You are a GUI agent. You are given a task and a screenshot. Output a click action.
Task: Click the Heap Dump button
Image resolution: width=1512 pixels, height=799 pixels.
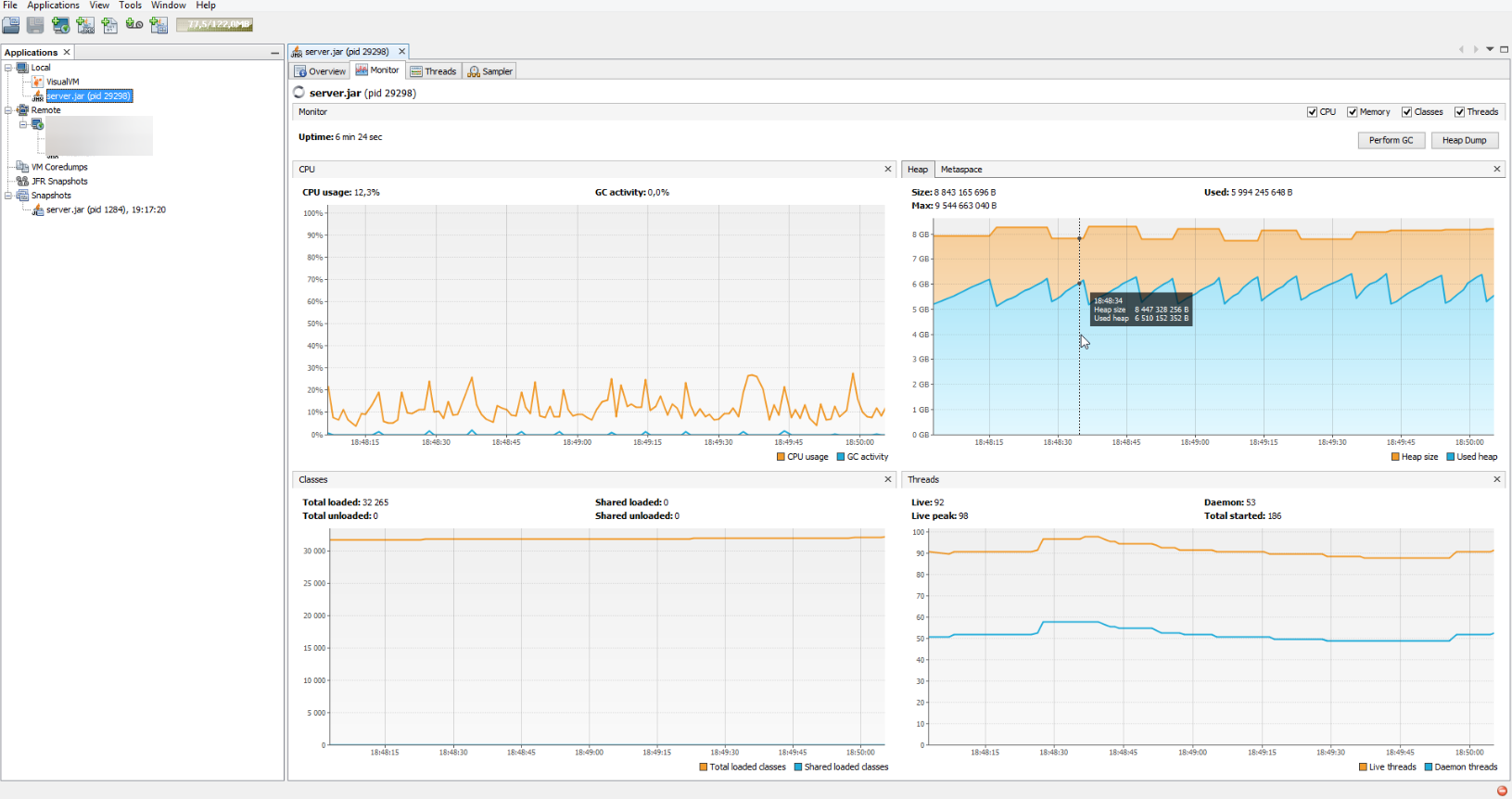click(x=1464, y=140)
